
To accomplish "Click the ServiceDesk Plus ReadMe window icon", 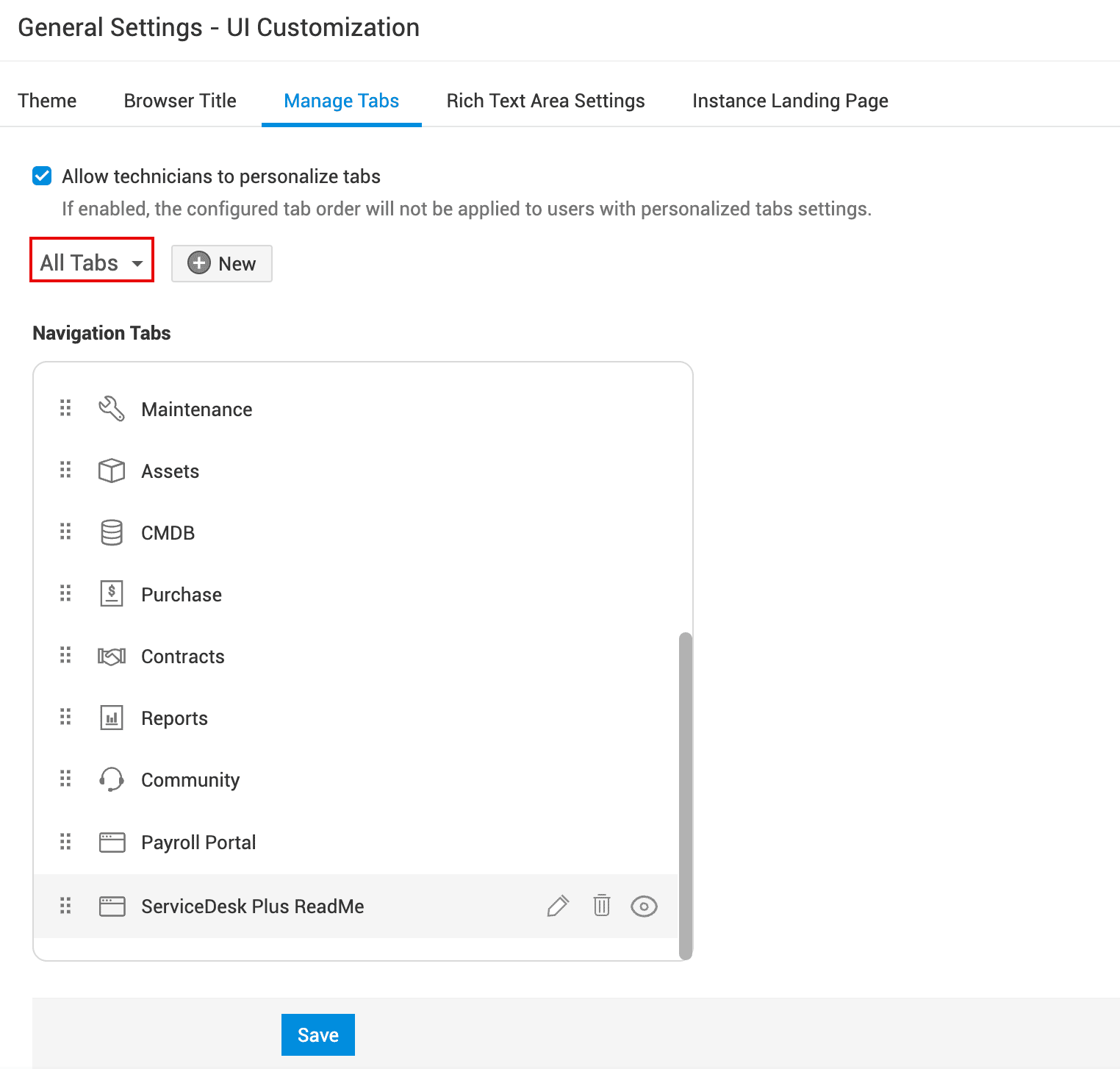I will pos(112,906).
